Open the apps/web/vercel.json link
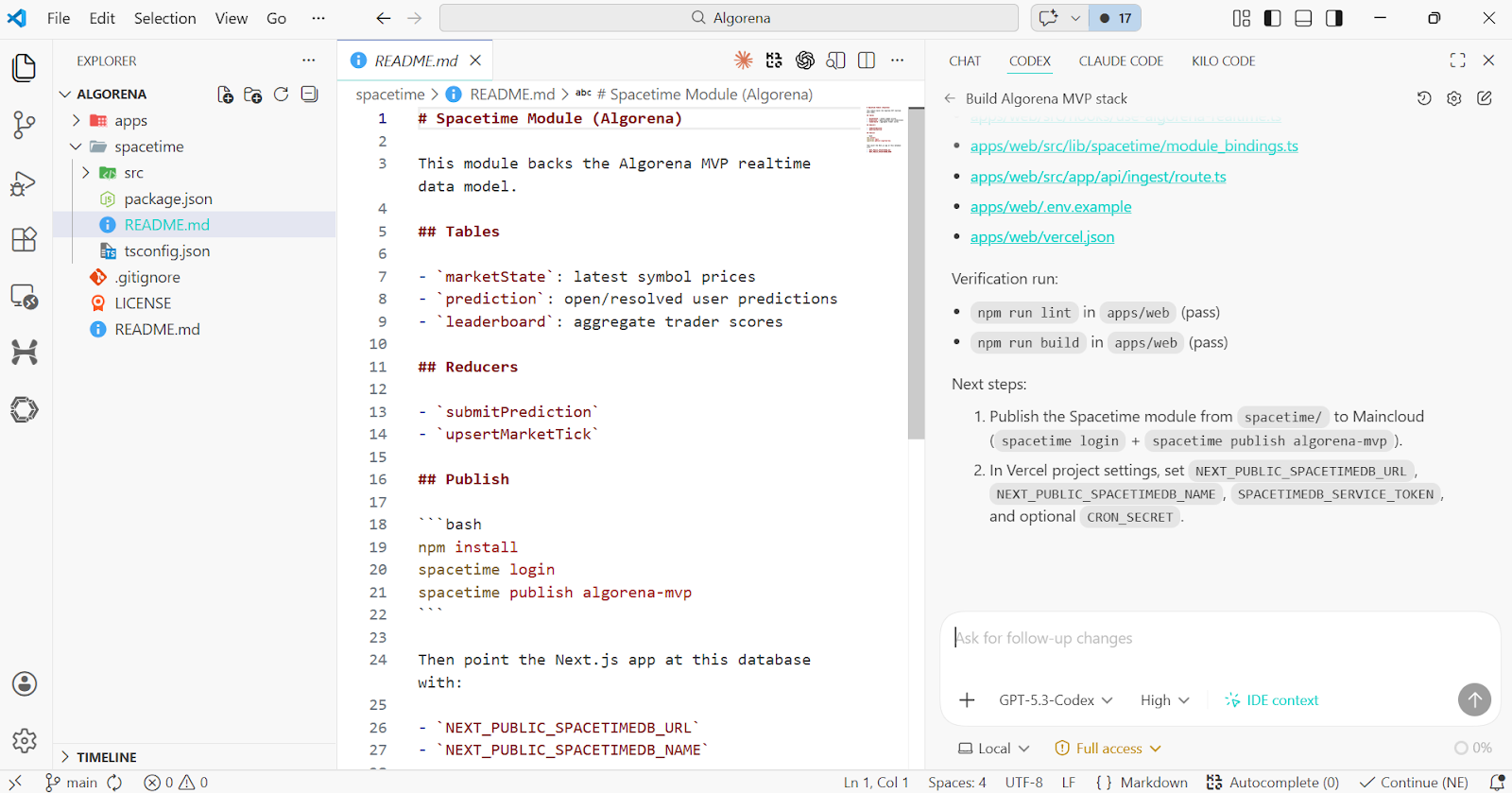Viewport: 1512px width, 793px height. [x=1041, y=237]
